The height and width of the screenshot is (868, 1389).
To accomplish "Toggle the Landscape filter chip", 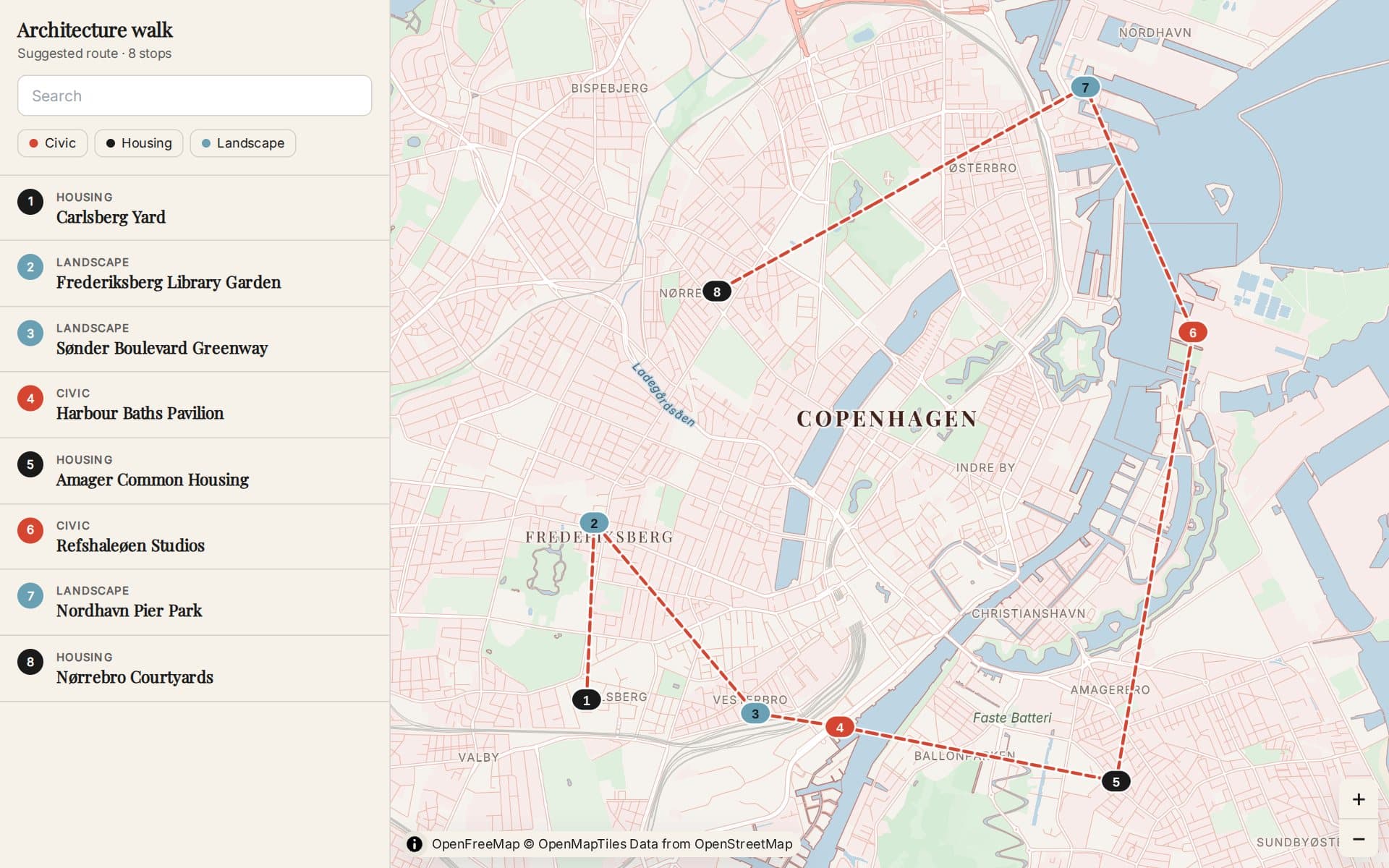I will click(x=243, y=143).
